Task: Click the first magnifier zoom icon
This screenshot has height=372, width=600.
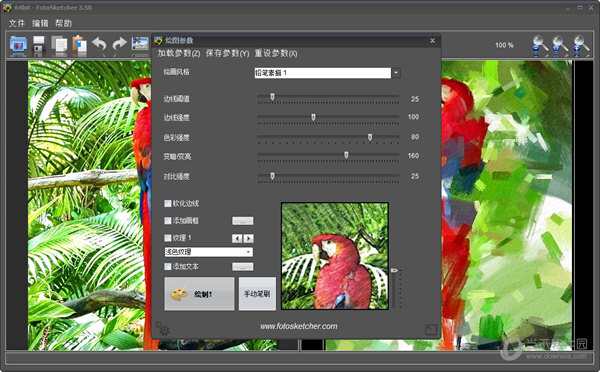Action: point(540,45)
